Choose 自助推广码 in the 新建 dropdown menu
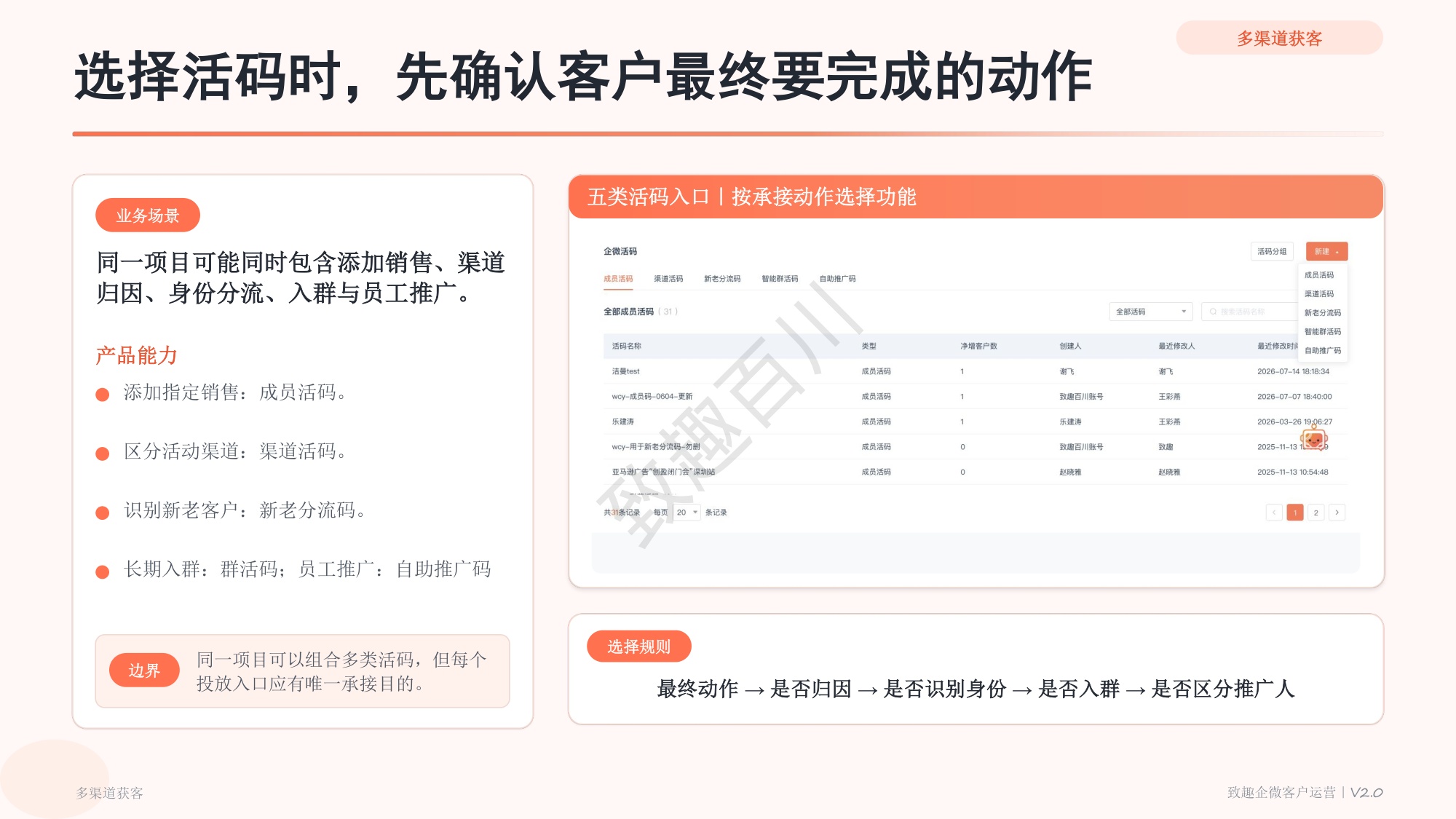 coord(1322,351)
